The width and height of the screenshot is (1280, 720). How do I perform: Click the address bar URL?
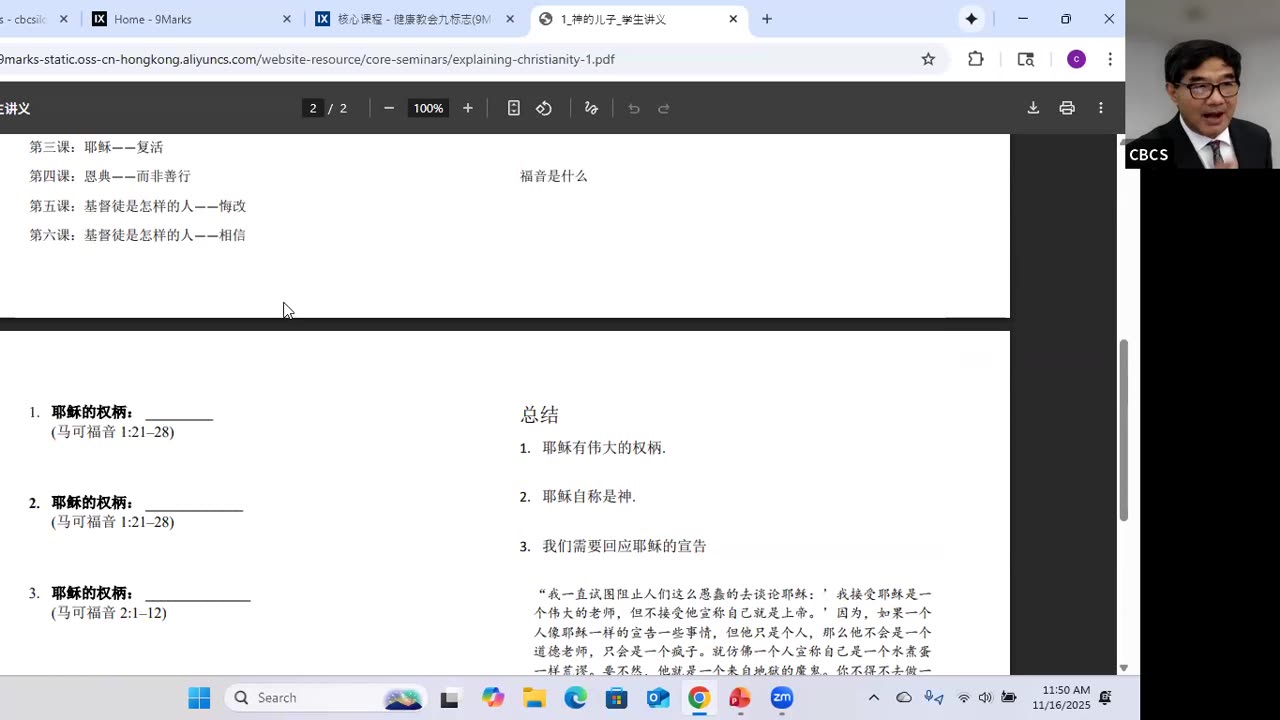coord(307,59)
